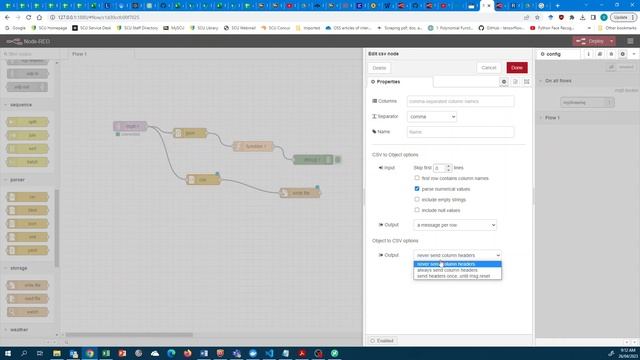Image resolution: width=640 pixels, height=360 pixels.
Task: Open the a message per row dropdown
Action: point(455,225)
